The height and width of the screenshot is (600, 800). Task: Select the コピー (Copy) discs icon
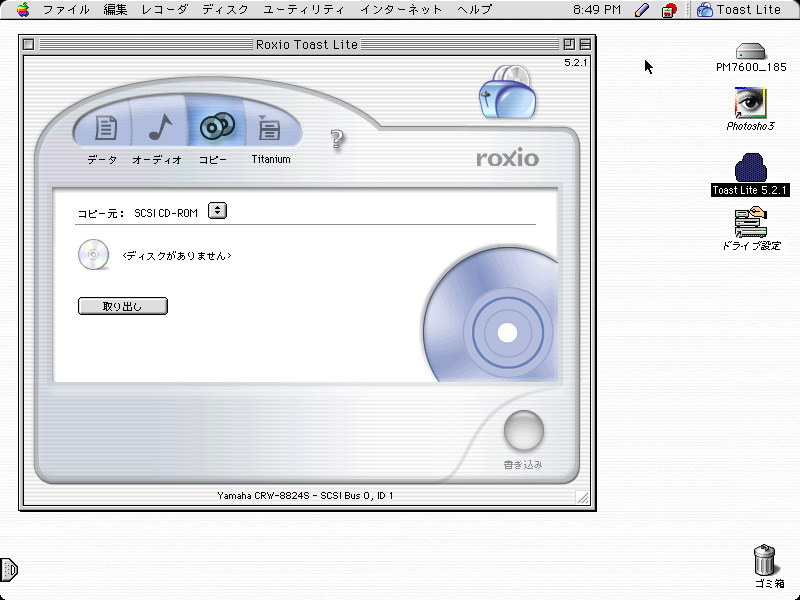[x=217, y=126]
